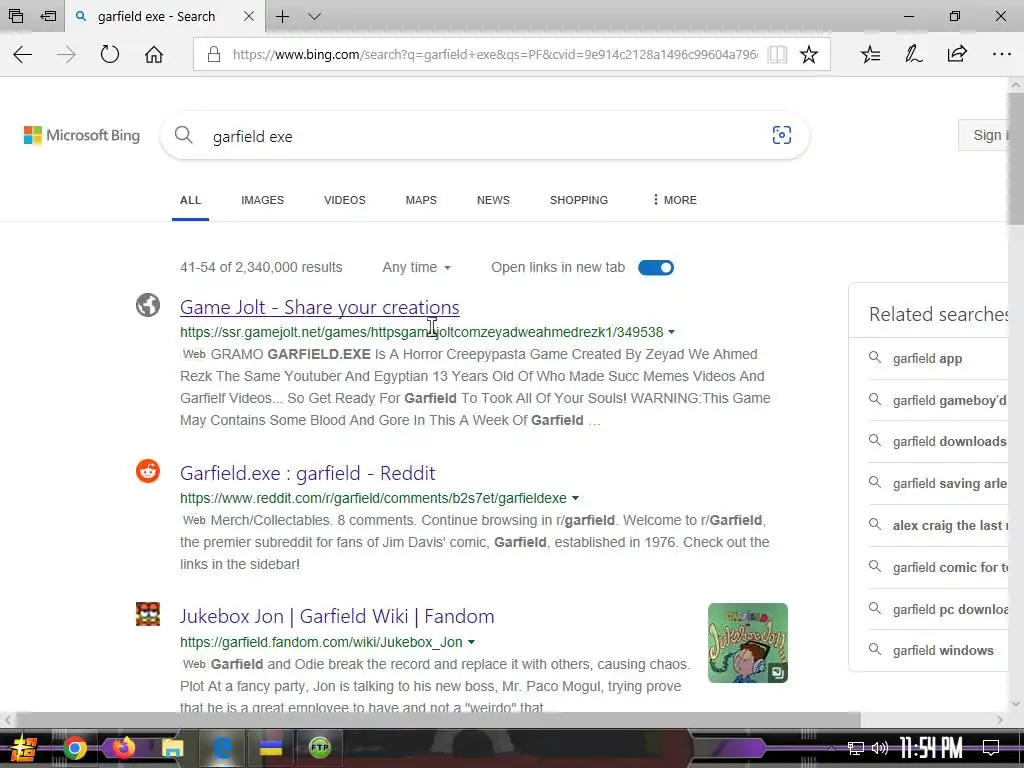Expand the Reddit URL dropdown arrow

pos(575,498)
